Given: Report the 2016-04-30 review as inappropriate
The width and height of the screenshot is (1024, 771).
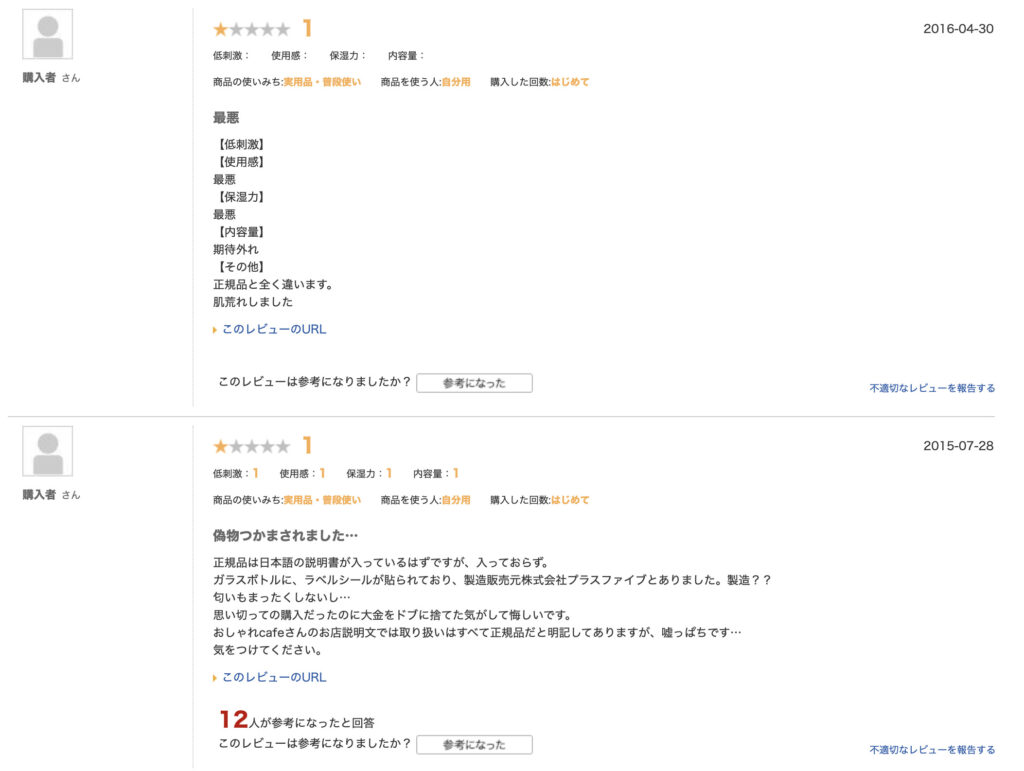Looking at the screenshot, I should [932, 388].
